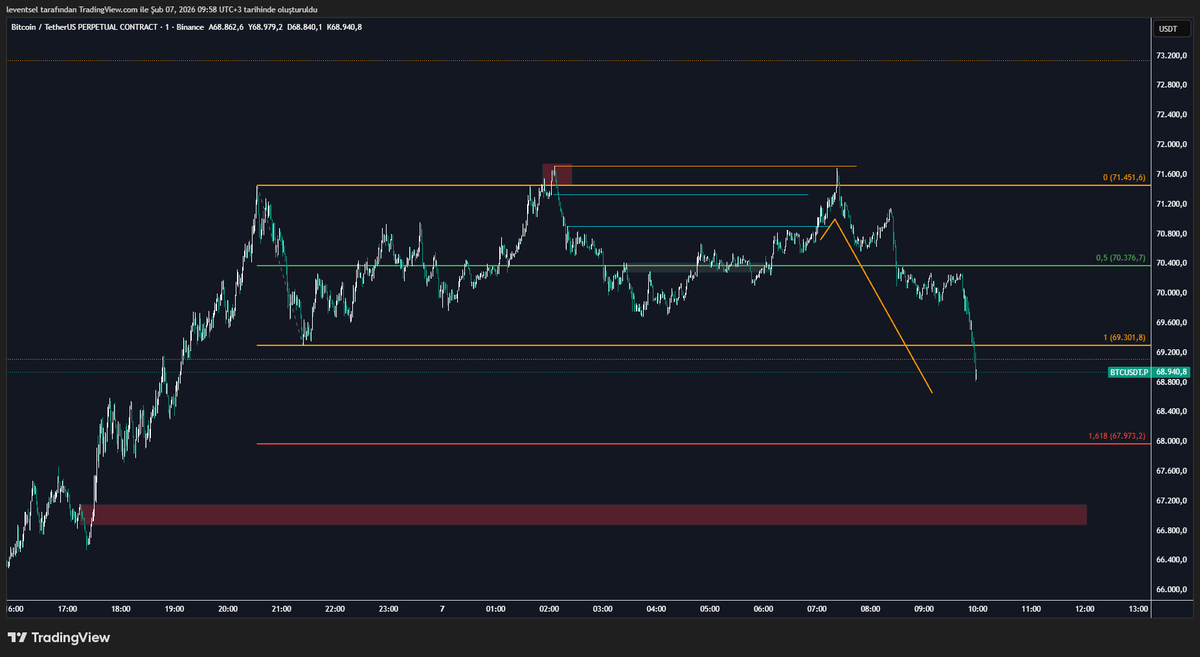Click the BTCUSDT.P current price tag
The image size is (1200, 657).
pyautogui.click(x=1150, y=372)
